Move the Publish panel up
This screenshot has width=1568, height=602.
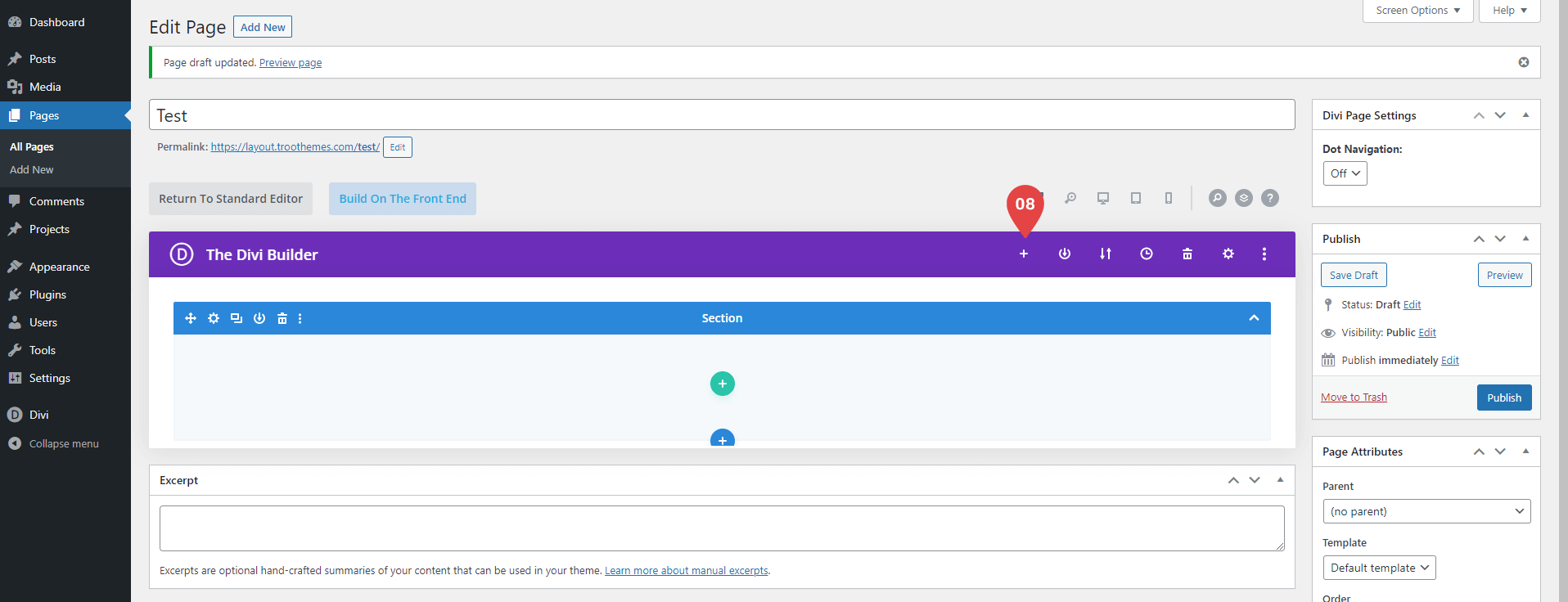1479,239
